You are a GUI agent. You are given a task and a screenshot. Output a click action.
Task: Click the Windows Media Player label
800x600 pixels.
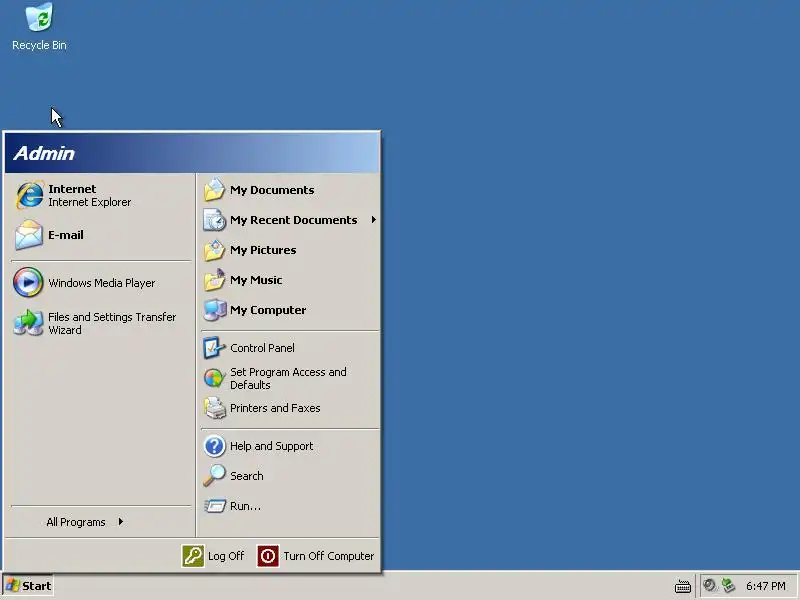point(102,283)
